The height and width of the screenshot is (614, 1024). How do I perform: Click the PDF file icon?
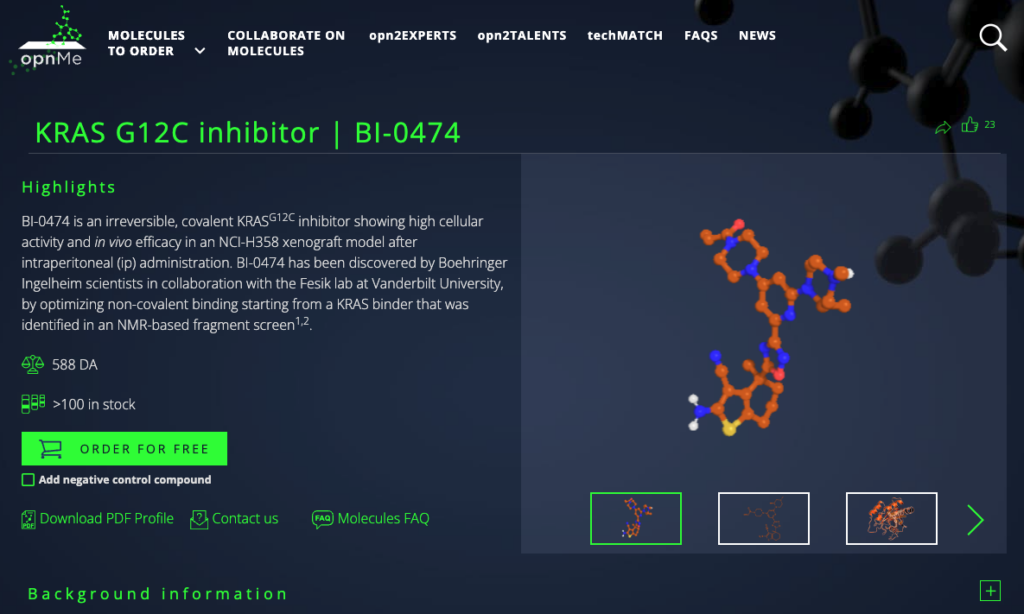click(x=28, y=519)
